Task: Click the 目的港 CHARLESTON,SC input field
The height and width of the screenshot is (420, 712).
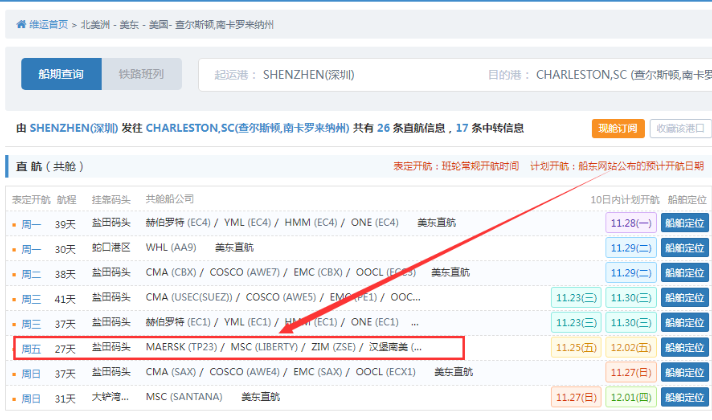Action: point(599,74)
